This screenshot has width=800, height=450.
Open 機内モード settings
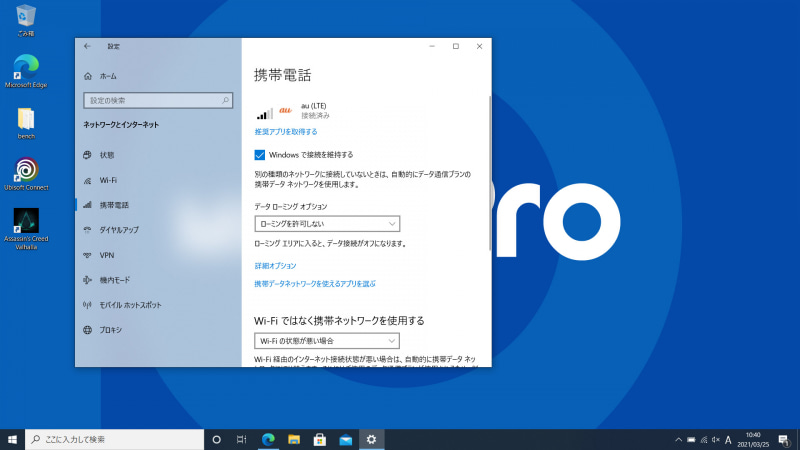point(158,280)
